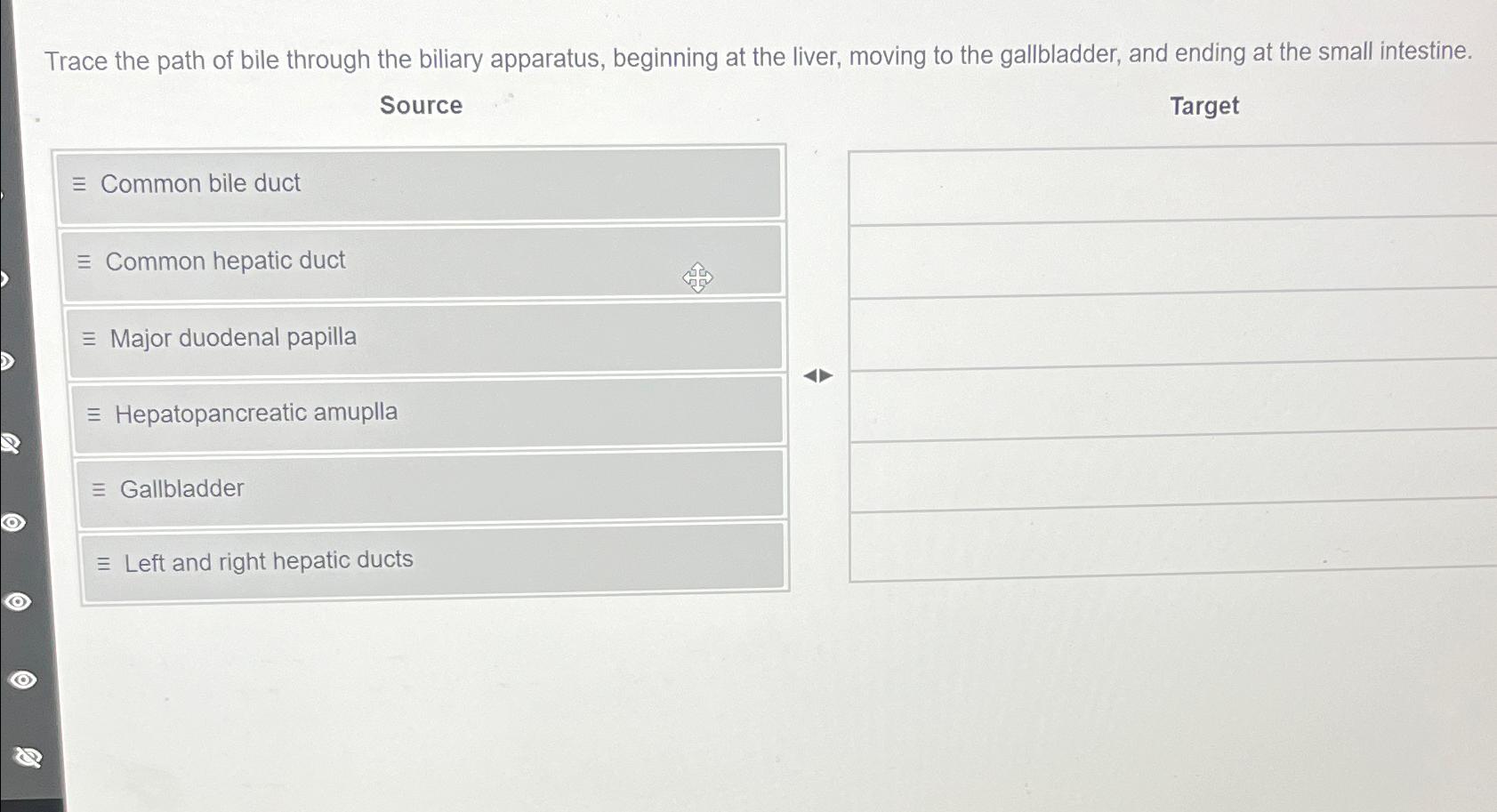This screenshot has width=1497, height=812.
Task: Click the Source column heading
Action: coord(421,105)
